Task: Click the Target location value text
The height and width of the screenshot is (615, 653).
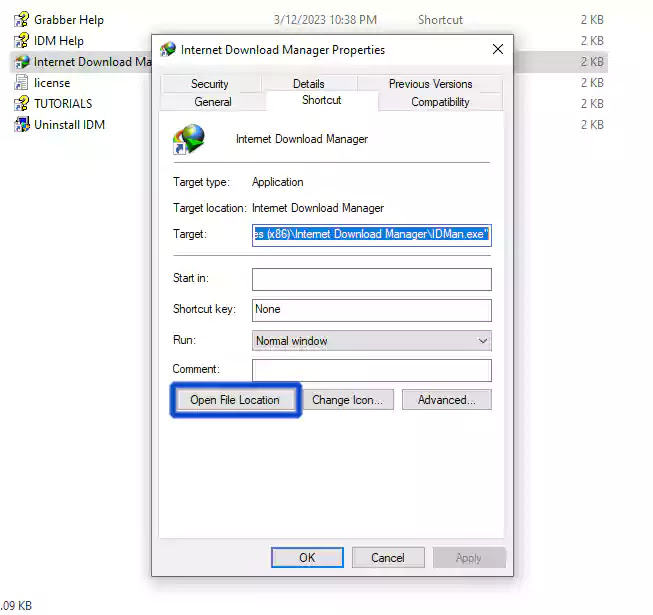Action: click(318, 208)
